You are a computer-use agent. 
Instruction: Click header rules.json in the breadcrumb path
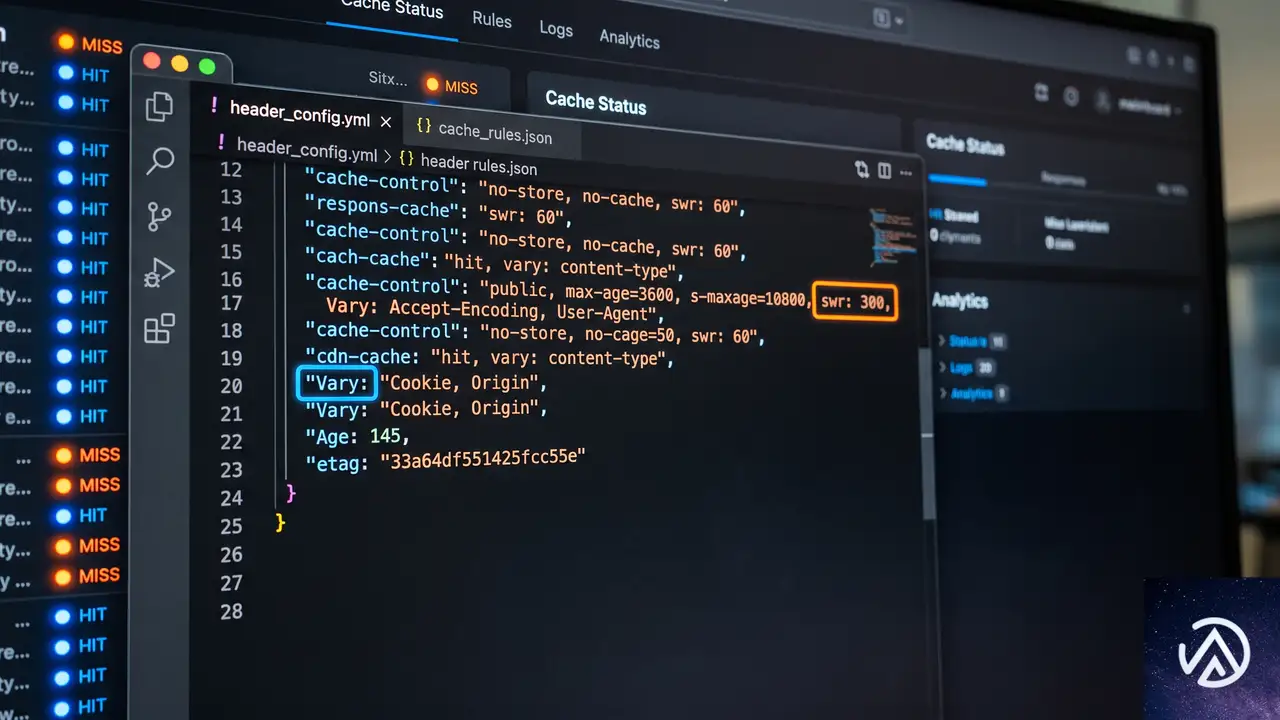(479, 163)
